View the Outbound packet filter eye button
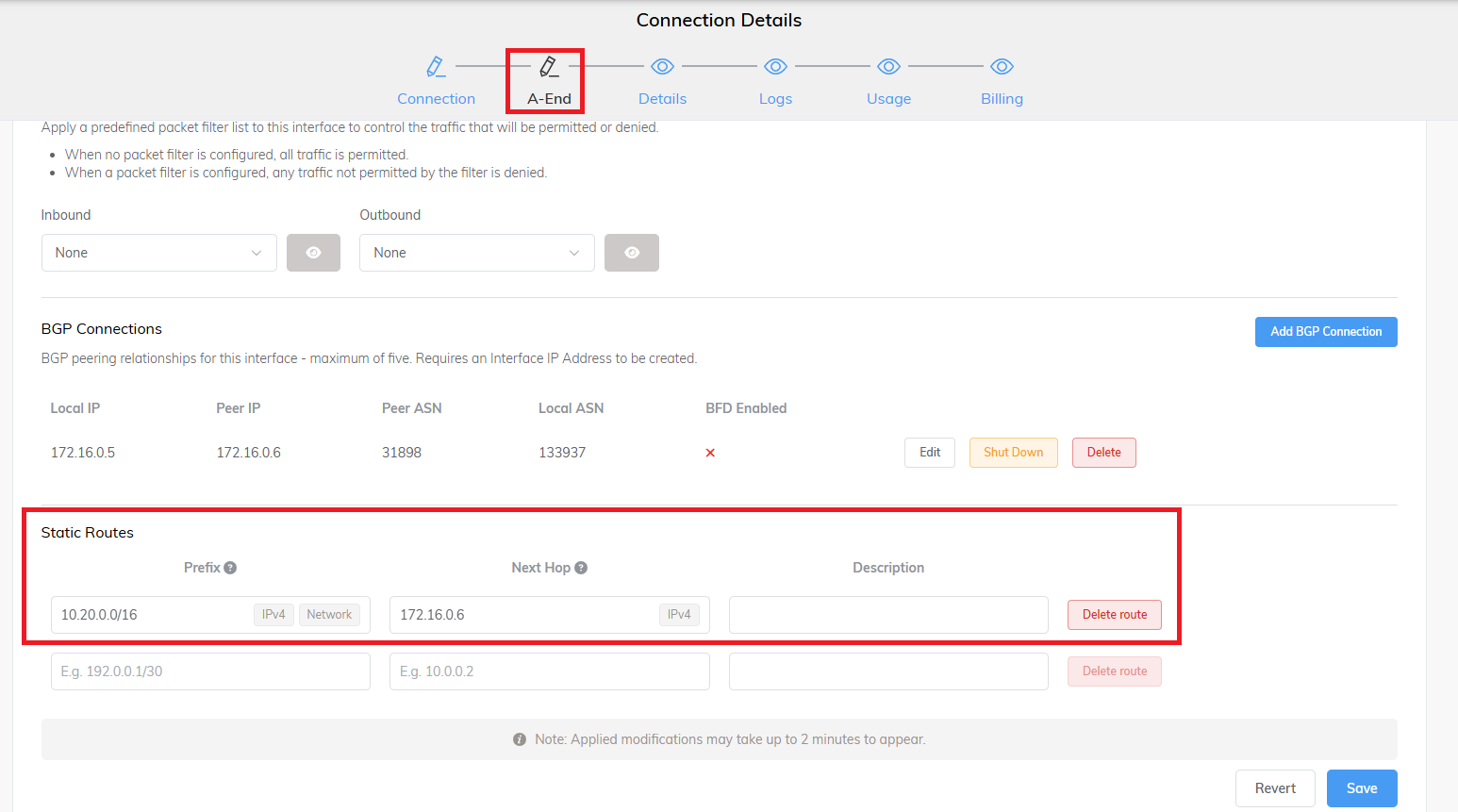This screenshot has width=1458, height=812. [631, 253]
